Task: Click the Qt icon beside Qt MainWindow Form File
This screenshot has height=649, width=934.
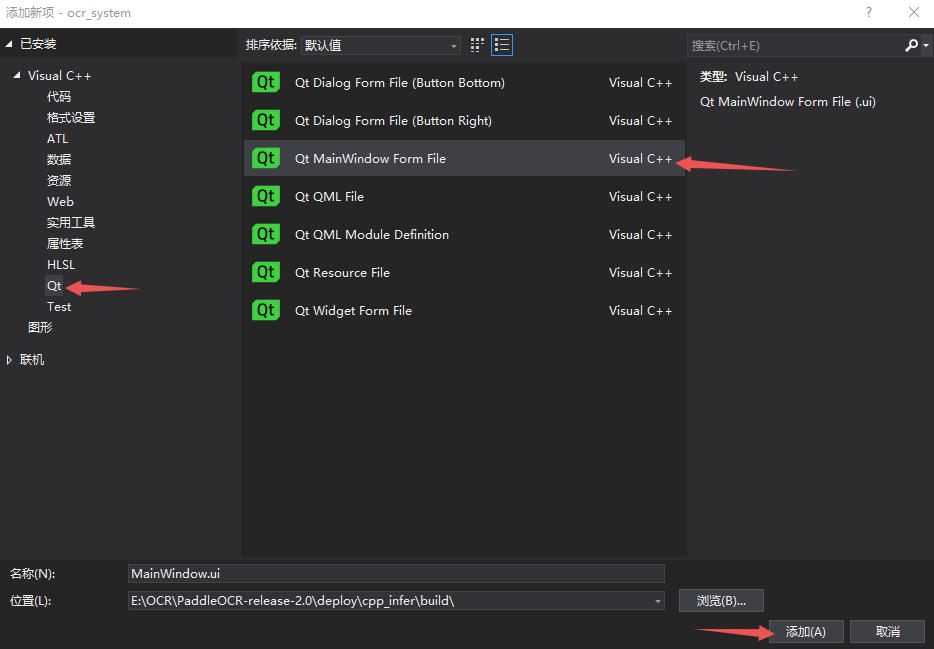Action: click(x=266, y=158)
